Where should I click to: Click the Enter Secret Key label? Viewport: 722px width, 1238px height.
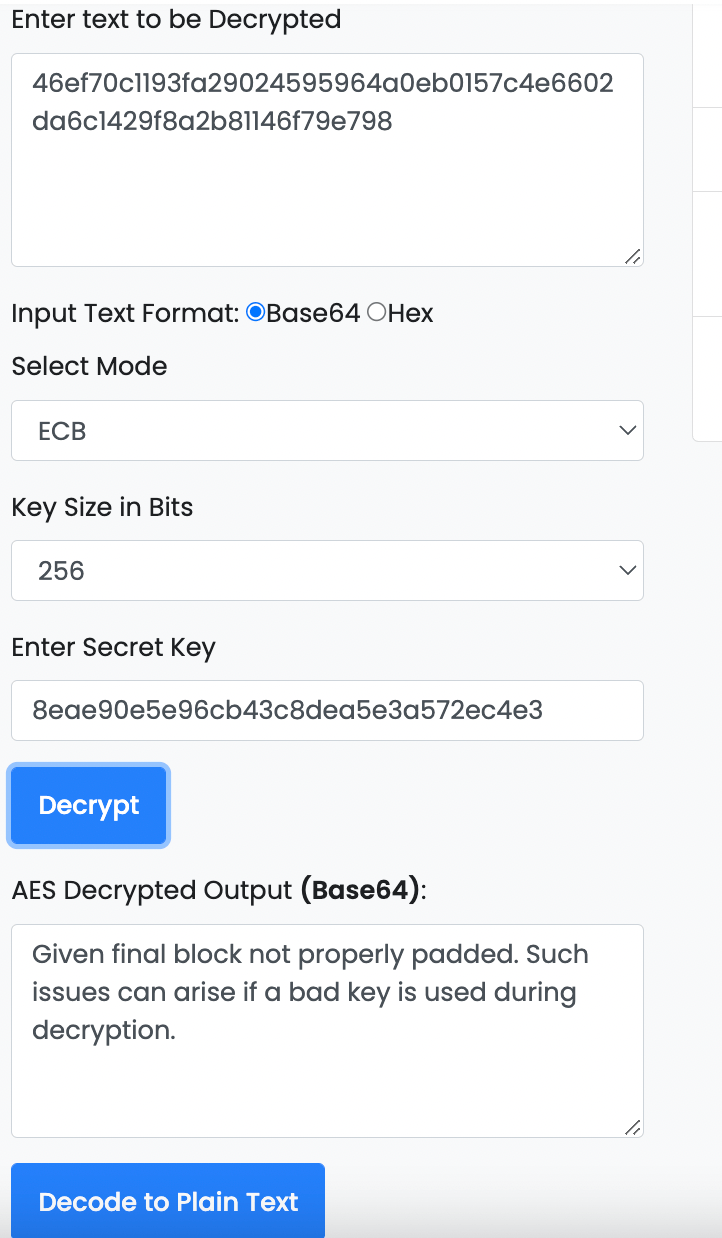coord(113,647)
